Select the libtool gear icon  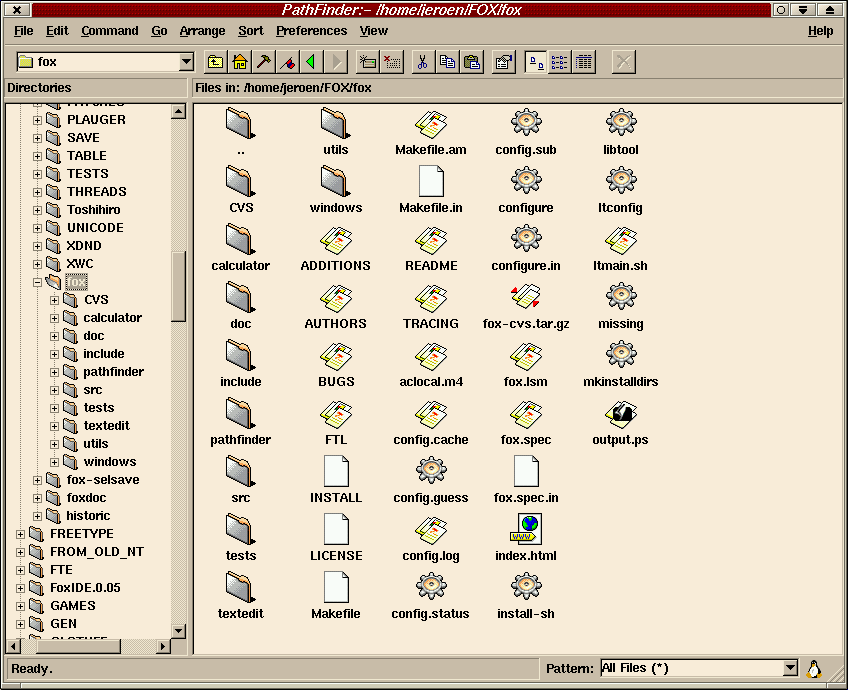click(621, 123)
